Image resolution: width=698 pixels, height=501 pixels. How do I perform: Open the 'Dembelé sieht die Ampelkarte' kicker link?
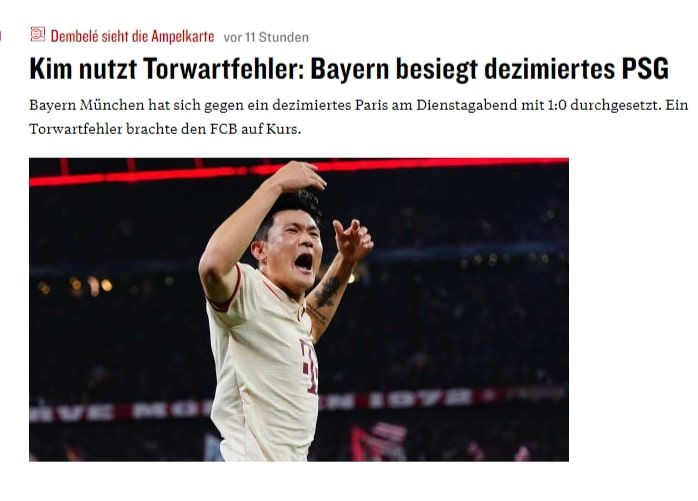tap(132, 37)
